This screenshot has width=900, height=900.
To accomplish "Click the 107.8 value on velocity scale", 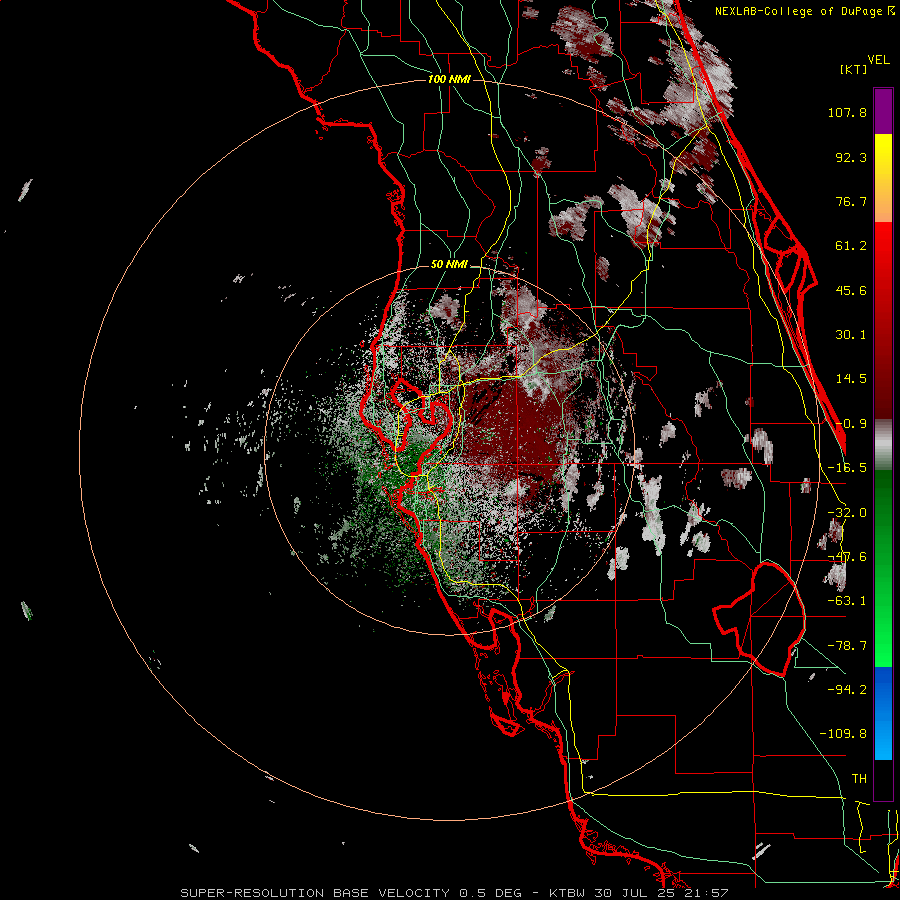I will [847, 112].
